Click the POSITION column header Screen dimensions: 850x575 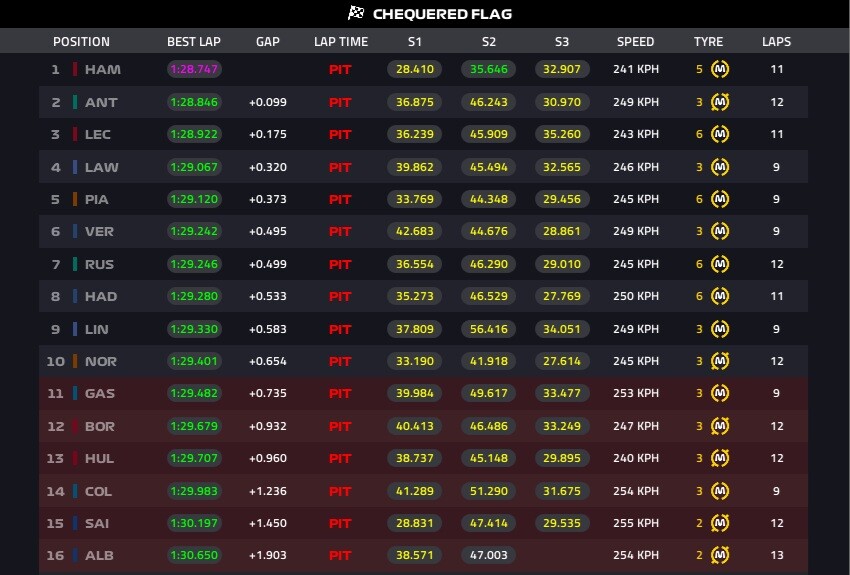(x=81, y=42)
